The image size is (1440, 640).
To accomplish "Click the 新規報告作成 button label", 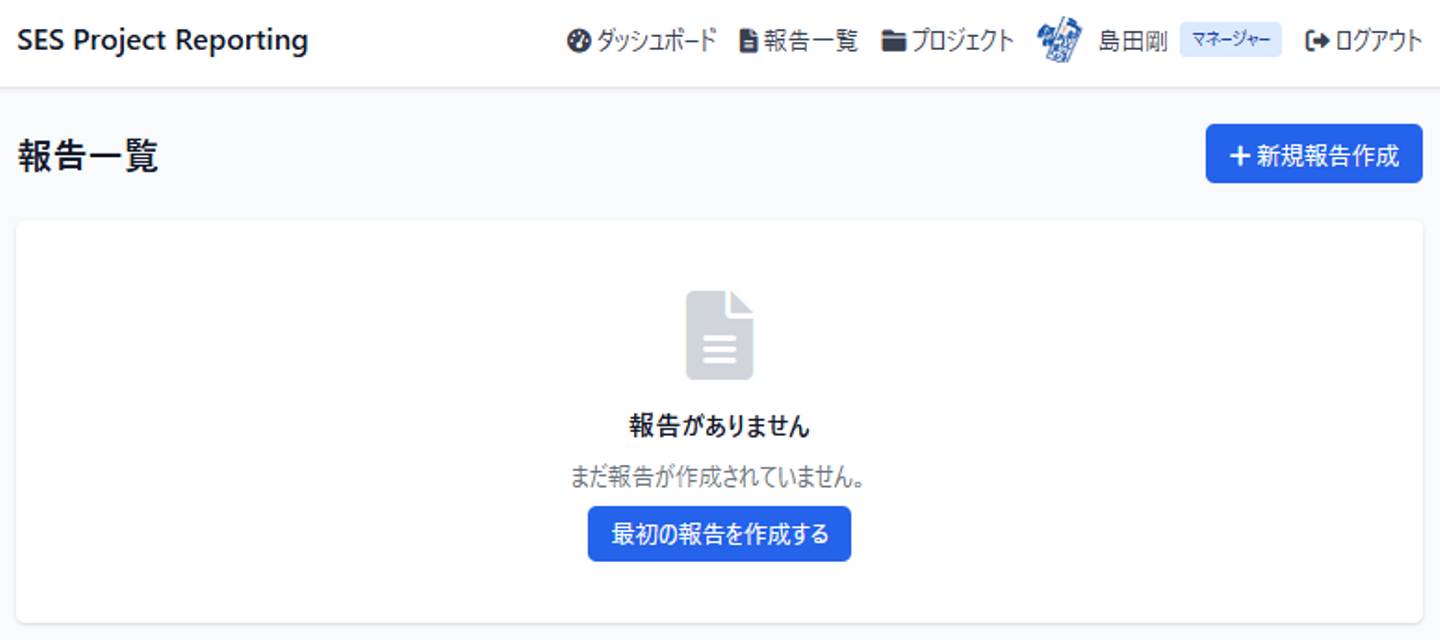I will point(1327,156).
